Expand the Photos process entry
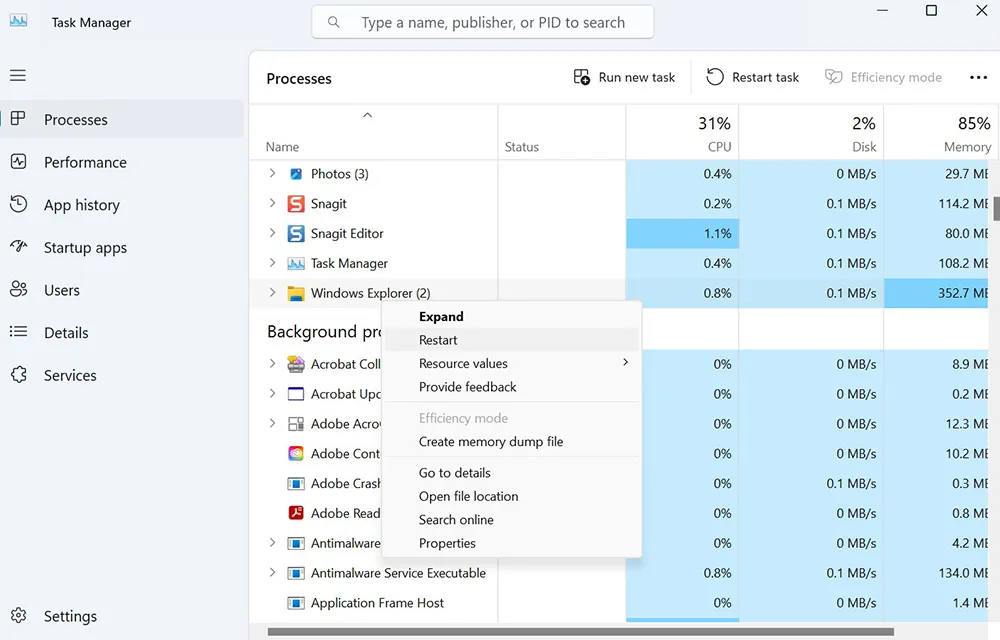Viewport: 1000px width, 640px height. click(271, 173)
